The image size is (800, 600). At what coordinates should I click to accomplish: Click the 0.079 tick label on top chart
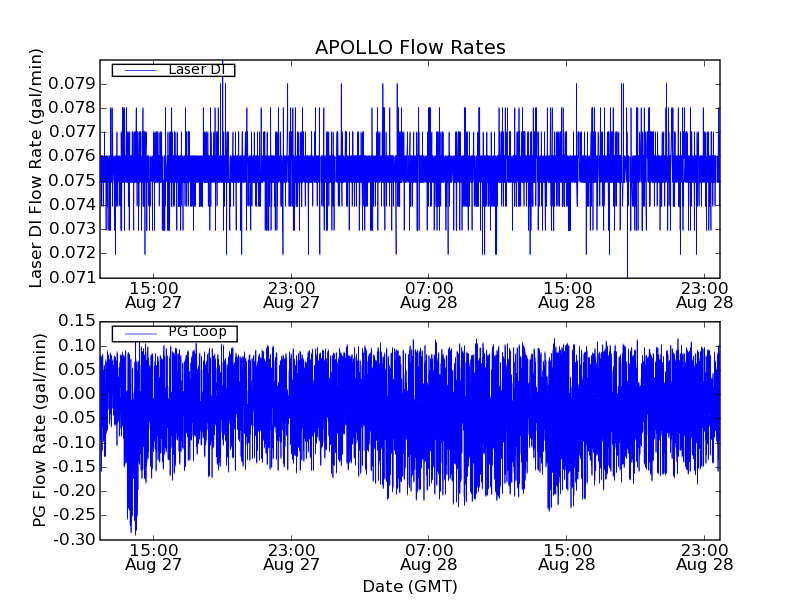point(72,84)
